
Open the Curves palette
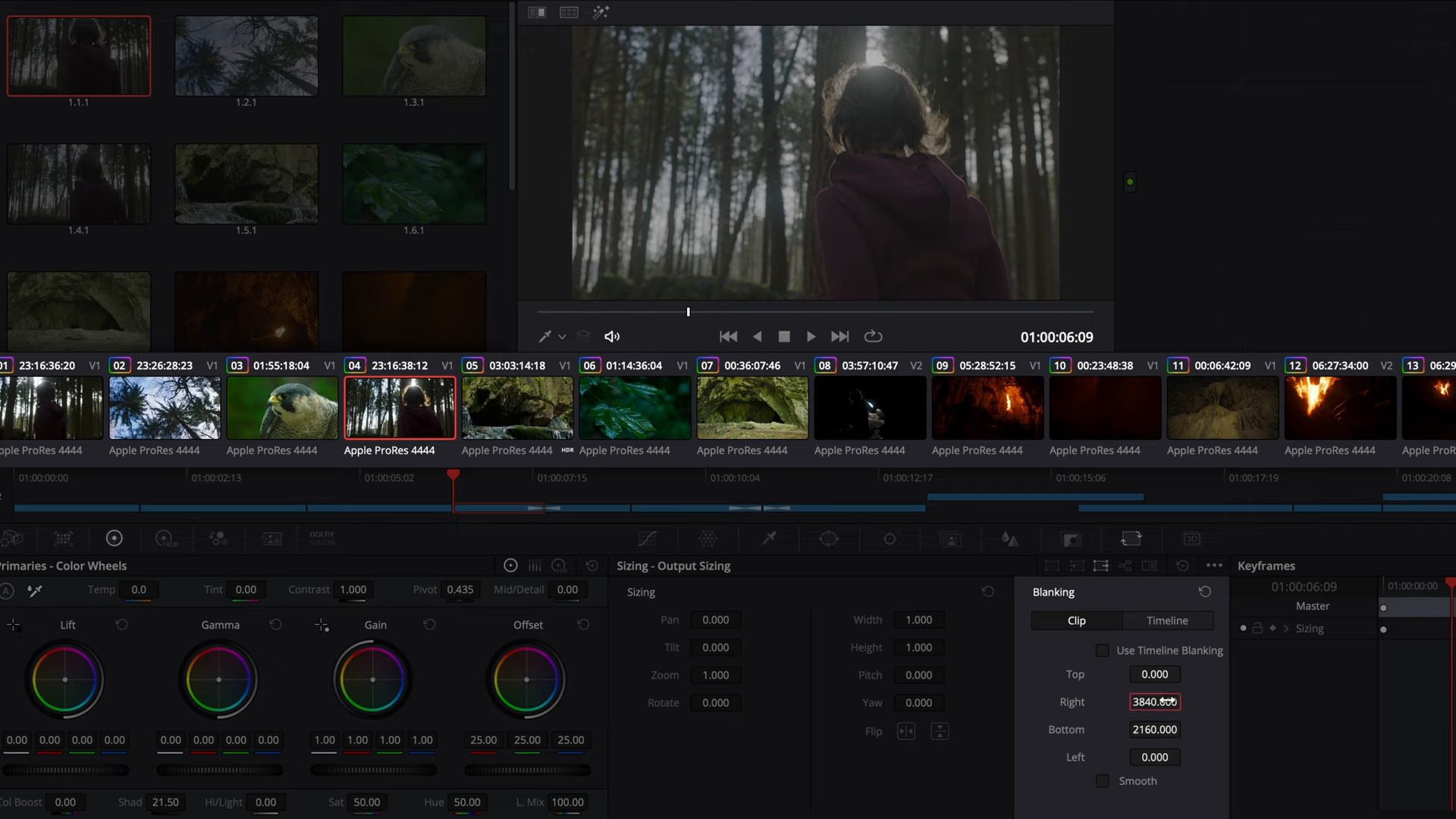[x=647, y=538]
